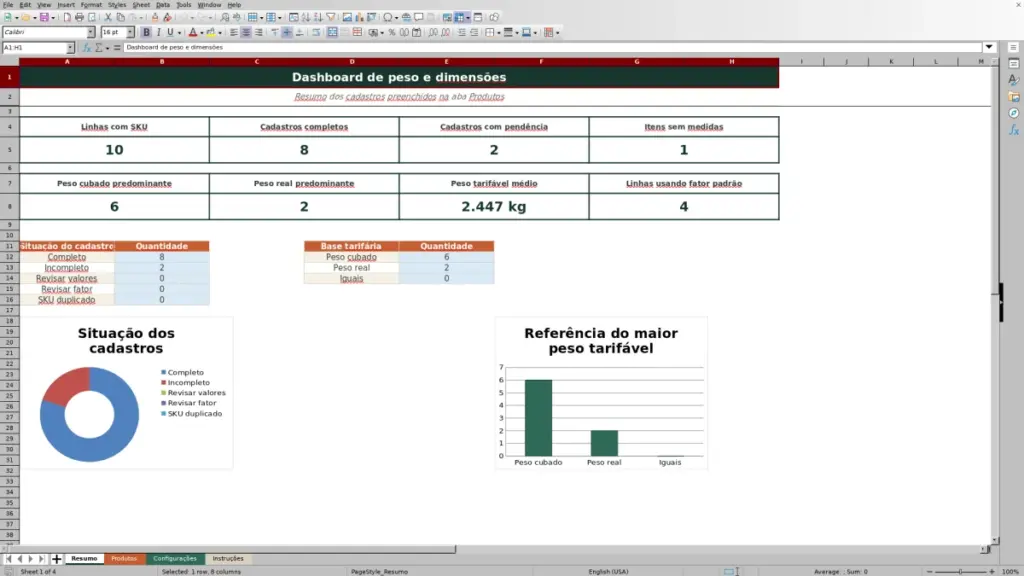Viewport: 1024px width, 576px height.
Task: Open the Font Name dropdown
Action: pyautogui.click(x=91, y=33)
